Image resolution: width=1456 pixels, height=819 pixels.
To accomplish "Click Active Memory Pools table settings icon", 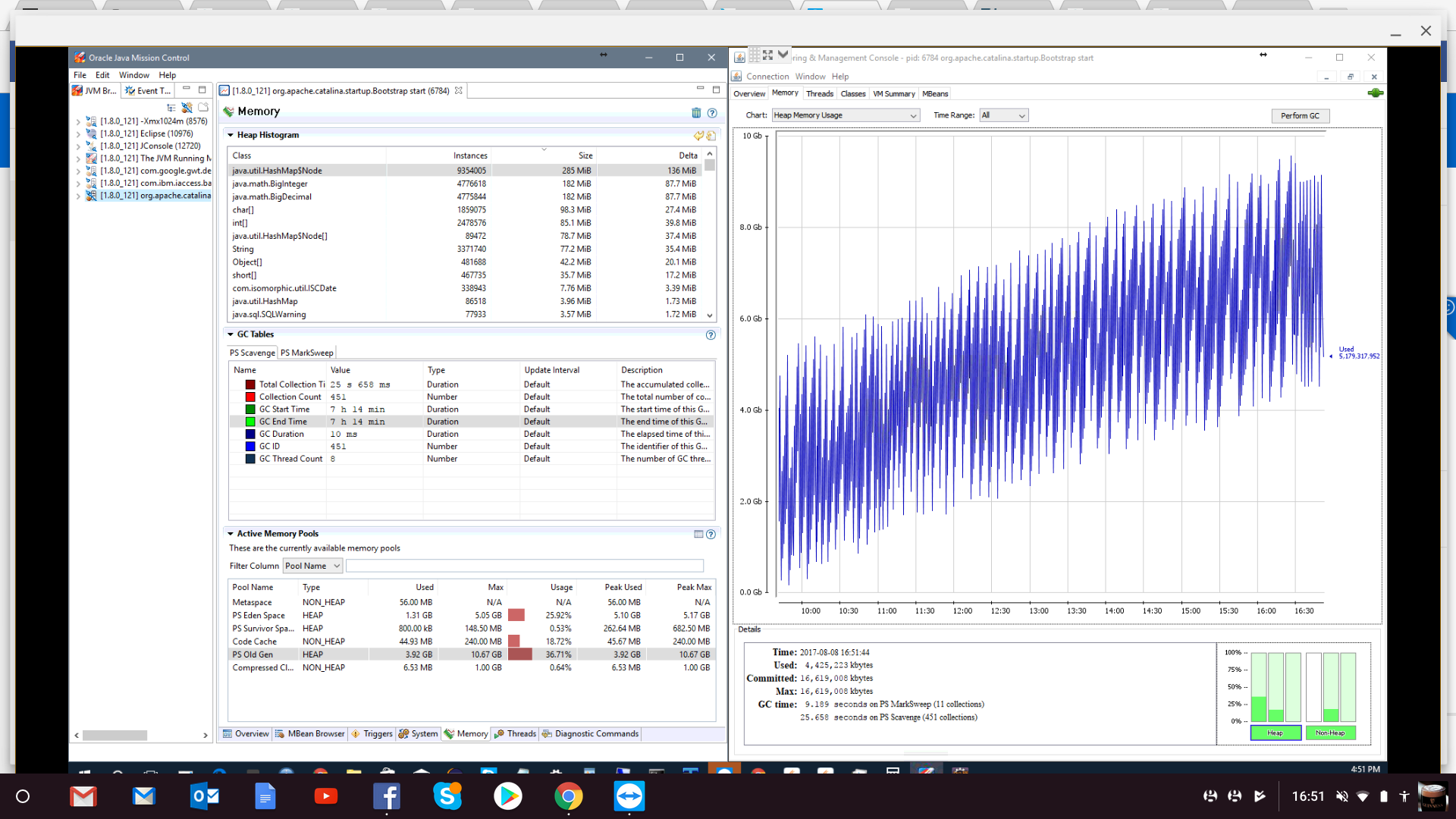I will click(698, 534).
